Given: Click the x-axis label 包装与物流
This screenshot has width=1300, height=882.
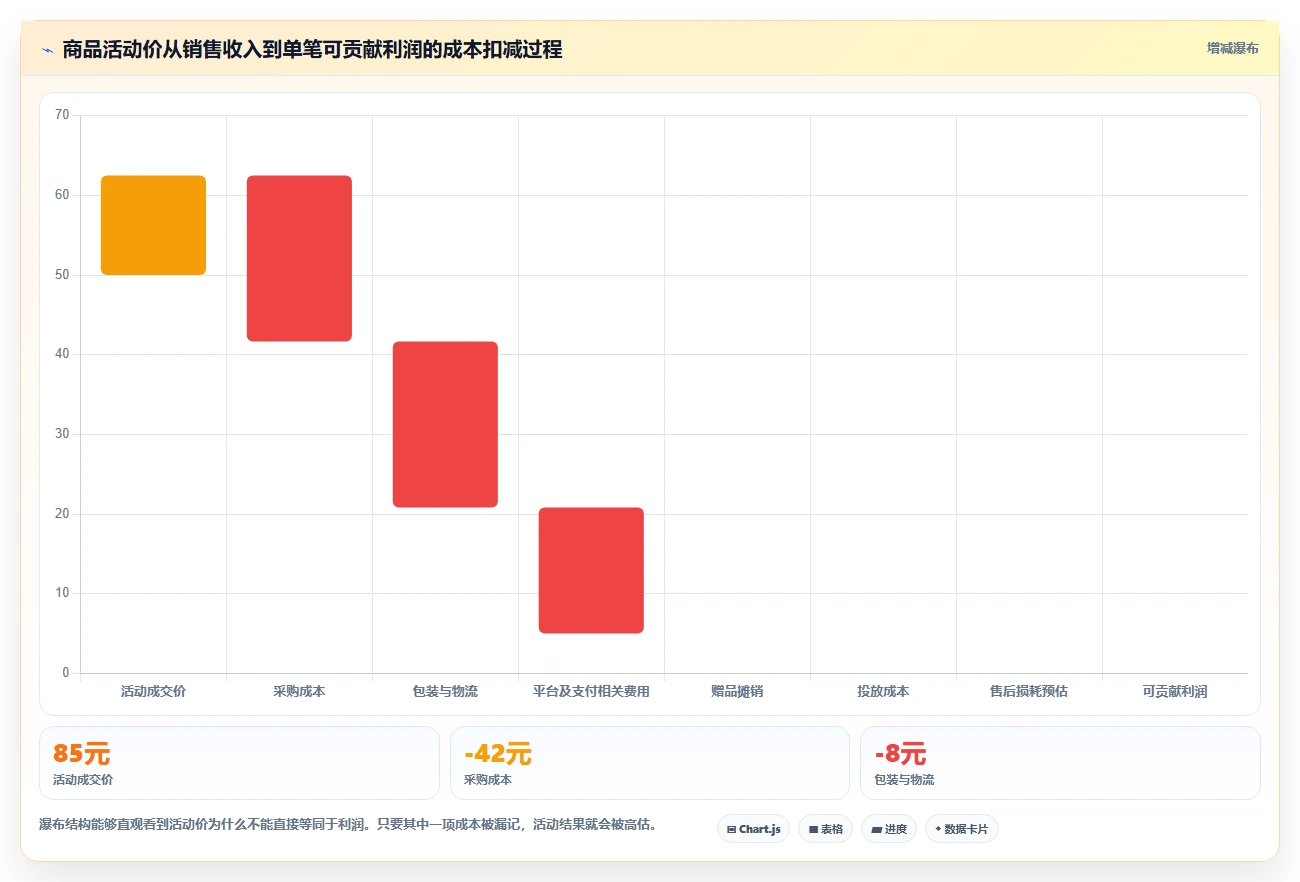Looking at the screenshot, I should pos(445,691).
